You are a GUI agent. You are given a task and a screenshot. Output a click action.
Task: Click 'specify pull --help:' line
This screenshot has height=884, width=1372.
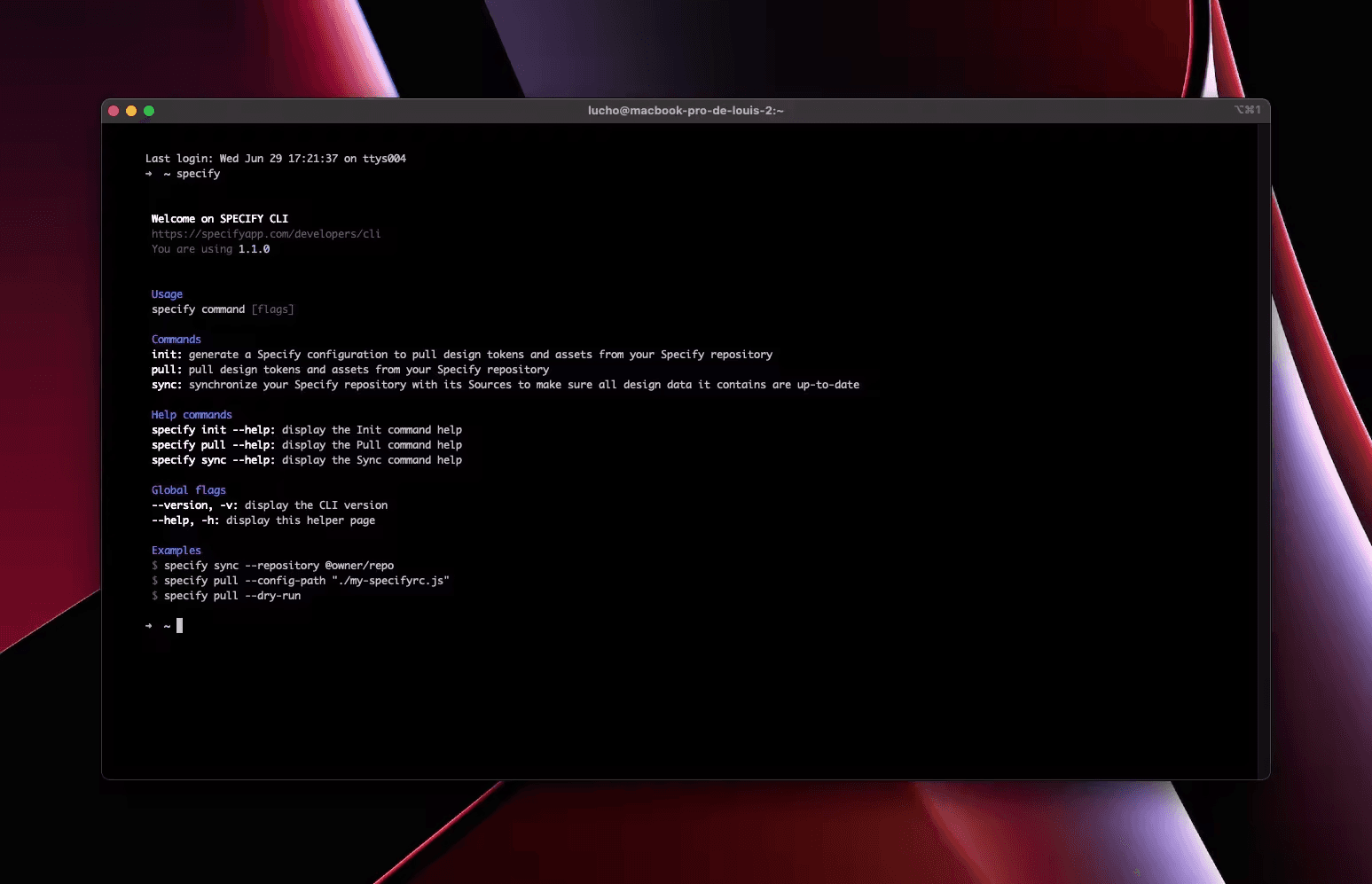307,445
